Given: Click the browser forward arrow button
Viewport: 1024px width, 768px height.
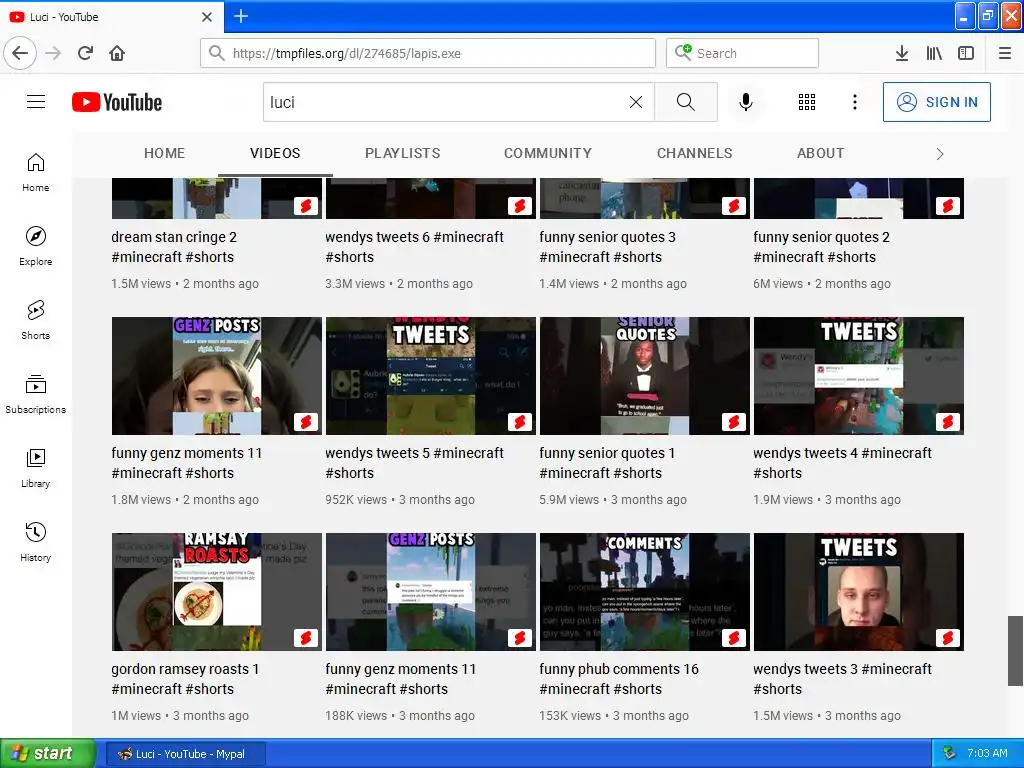Looking at the screenshot, I should point(54,53).
